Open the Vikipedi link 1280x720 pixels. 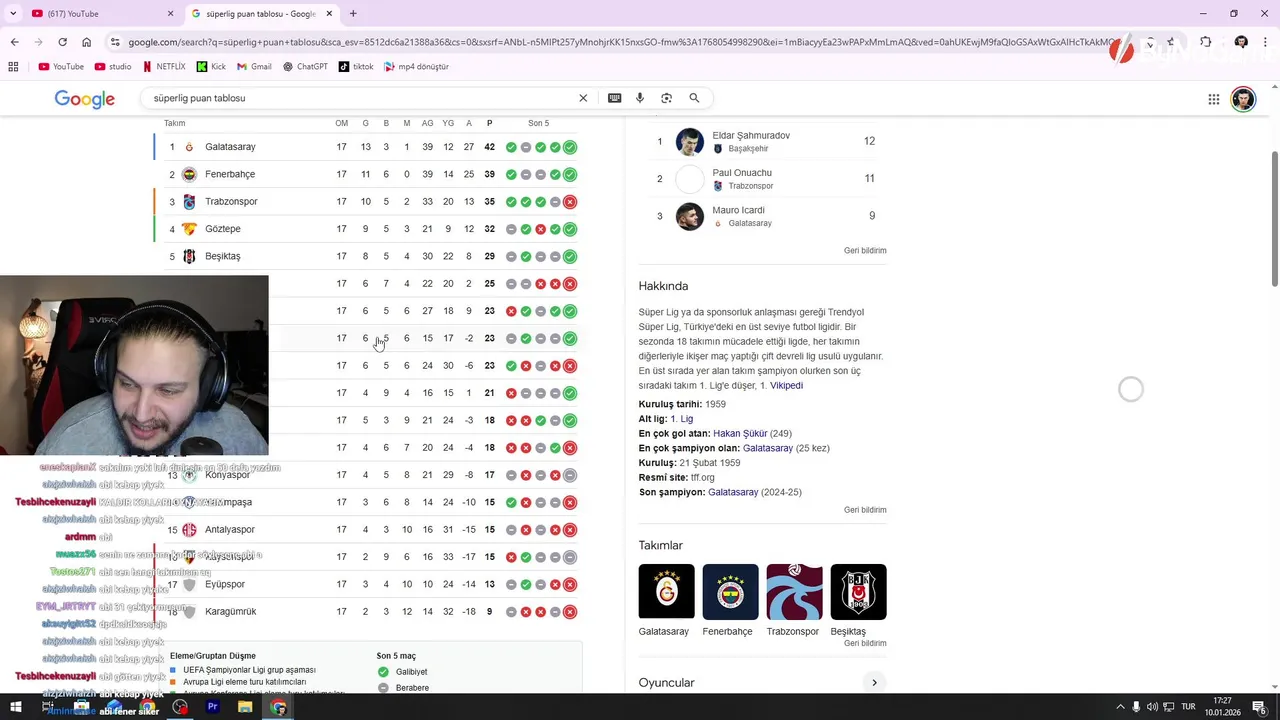(786, 385)
